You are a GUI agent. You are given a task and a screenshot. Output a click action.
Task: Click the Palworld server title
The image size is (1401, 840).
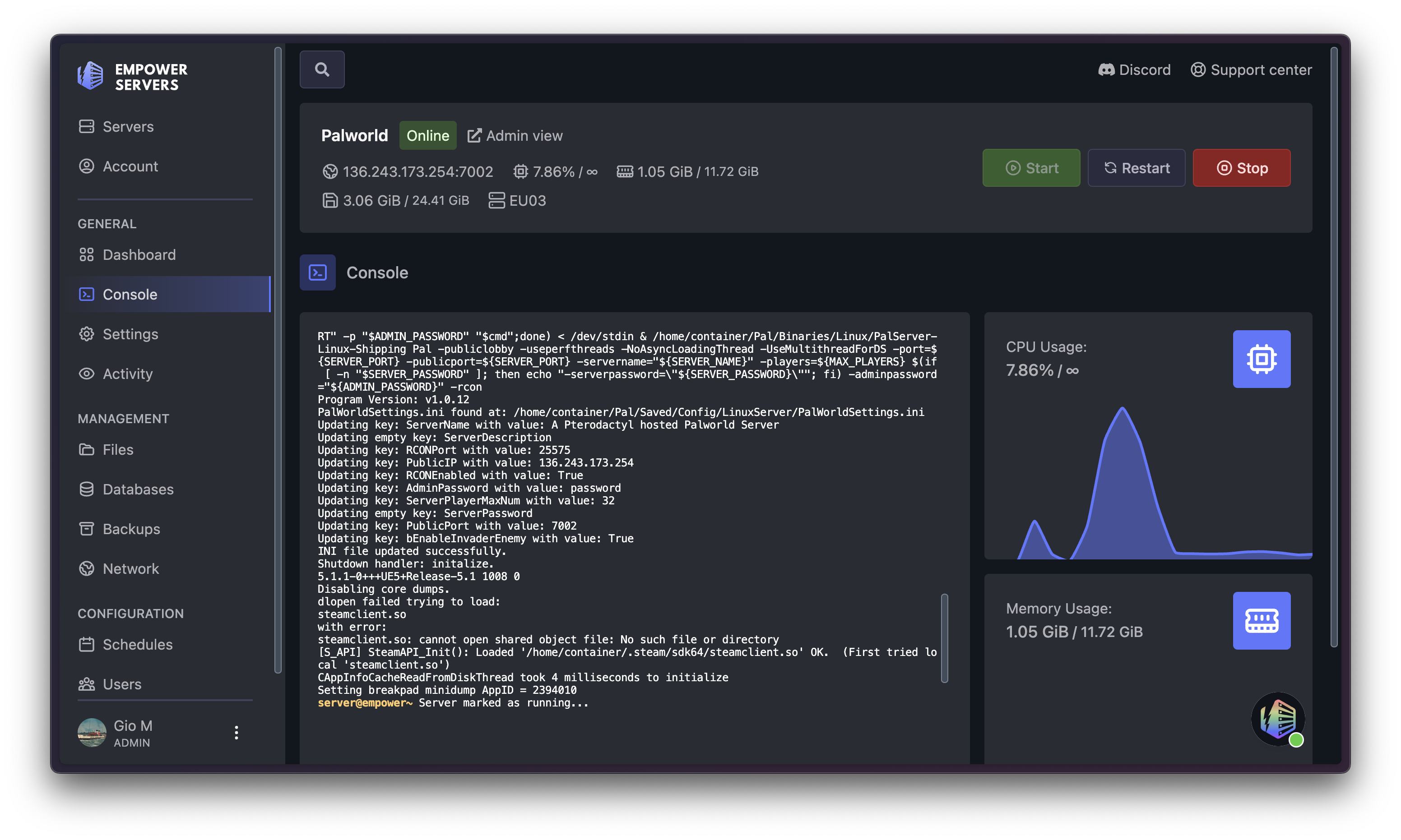point(354,136)
